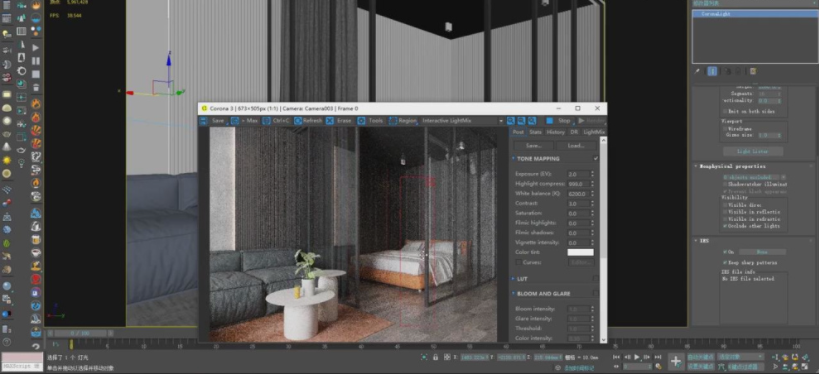The height and width of the screenshot is (374, 819).
Task: Toggle the Wireframe viewport checkbox
Action: coord(724,128)
